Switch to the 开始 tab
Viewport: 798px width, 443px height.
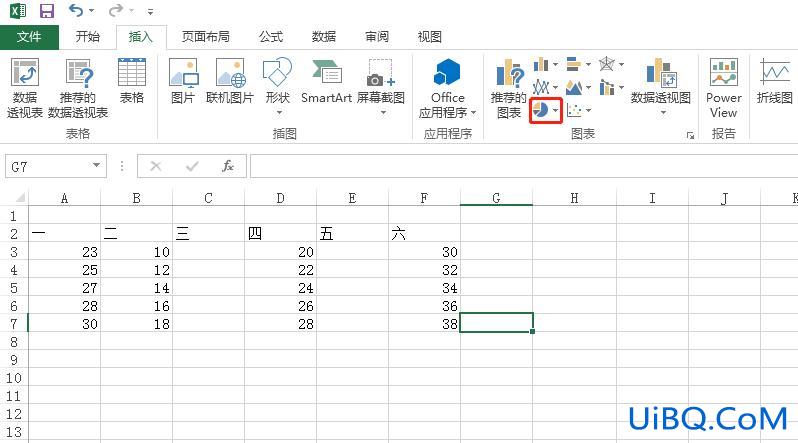pyautogui.click(x=88, y=37)
